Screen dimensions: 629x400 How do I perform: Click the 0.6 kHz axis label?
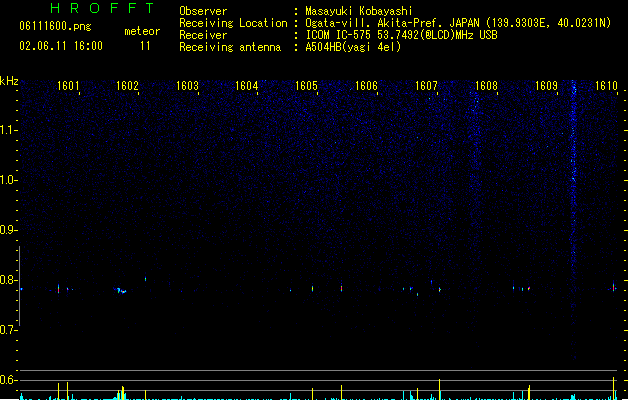pos(8,380)
